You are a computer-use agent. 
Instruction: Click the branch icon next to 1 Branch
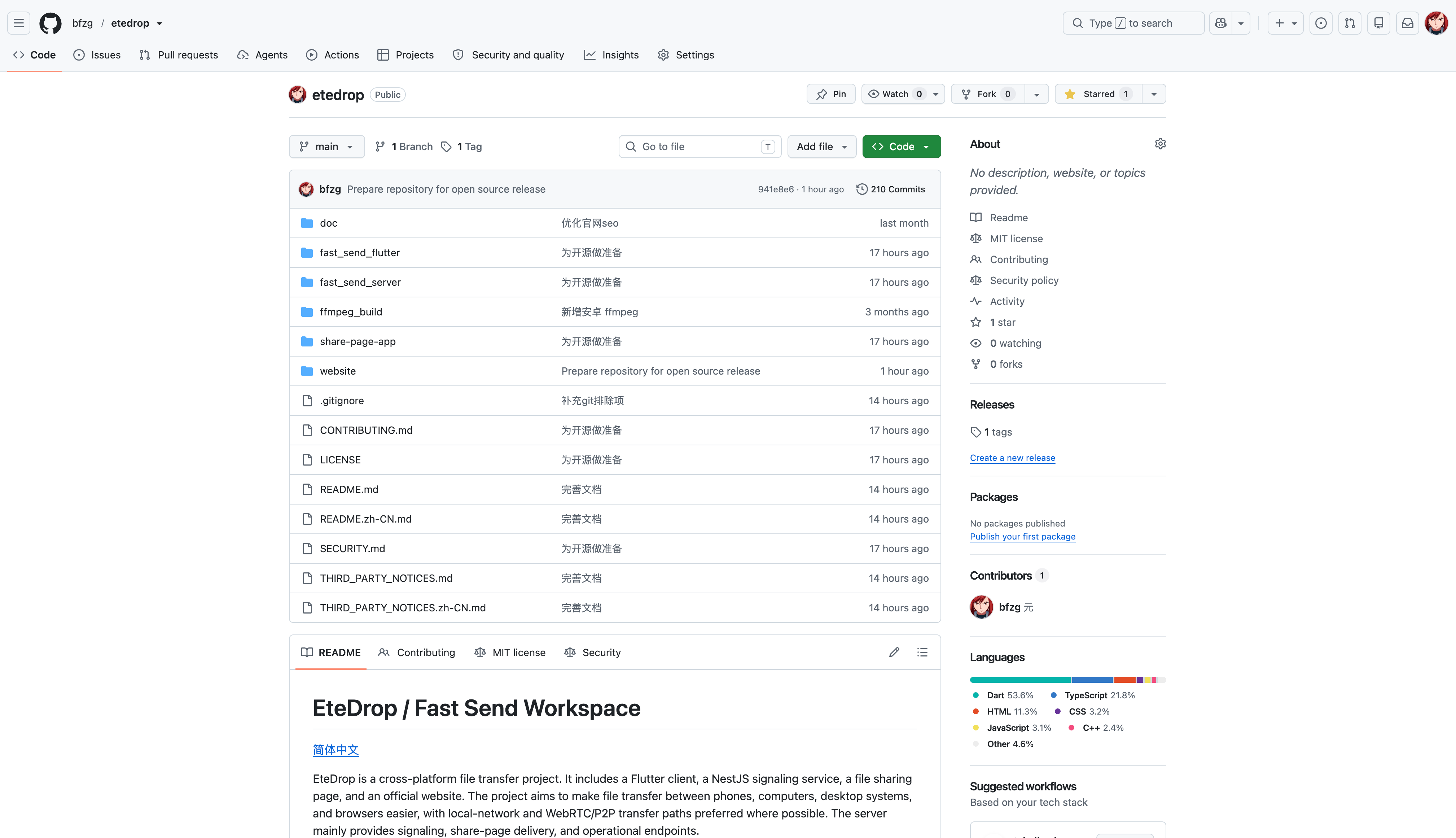point(380,147)
